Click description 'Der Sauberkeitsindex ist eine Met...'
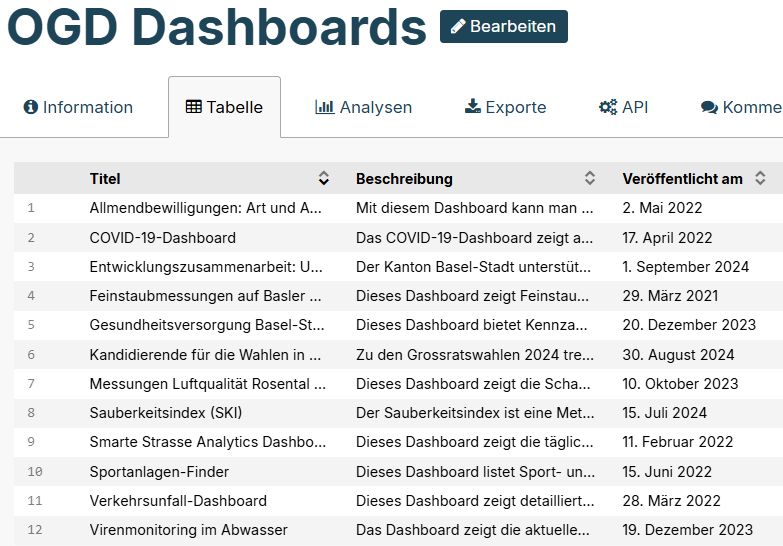The image size is (783, 546). [x=475, y=413]
